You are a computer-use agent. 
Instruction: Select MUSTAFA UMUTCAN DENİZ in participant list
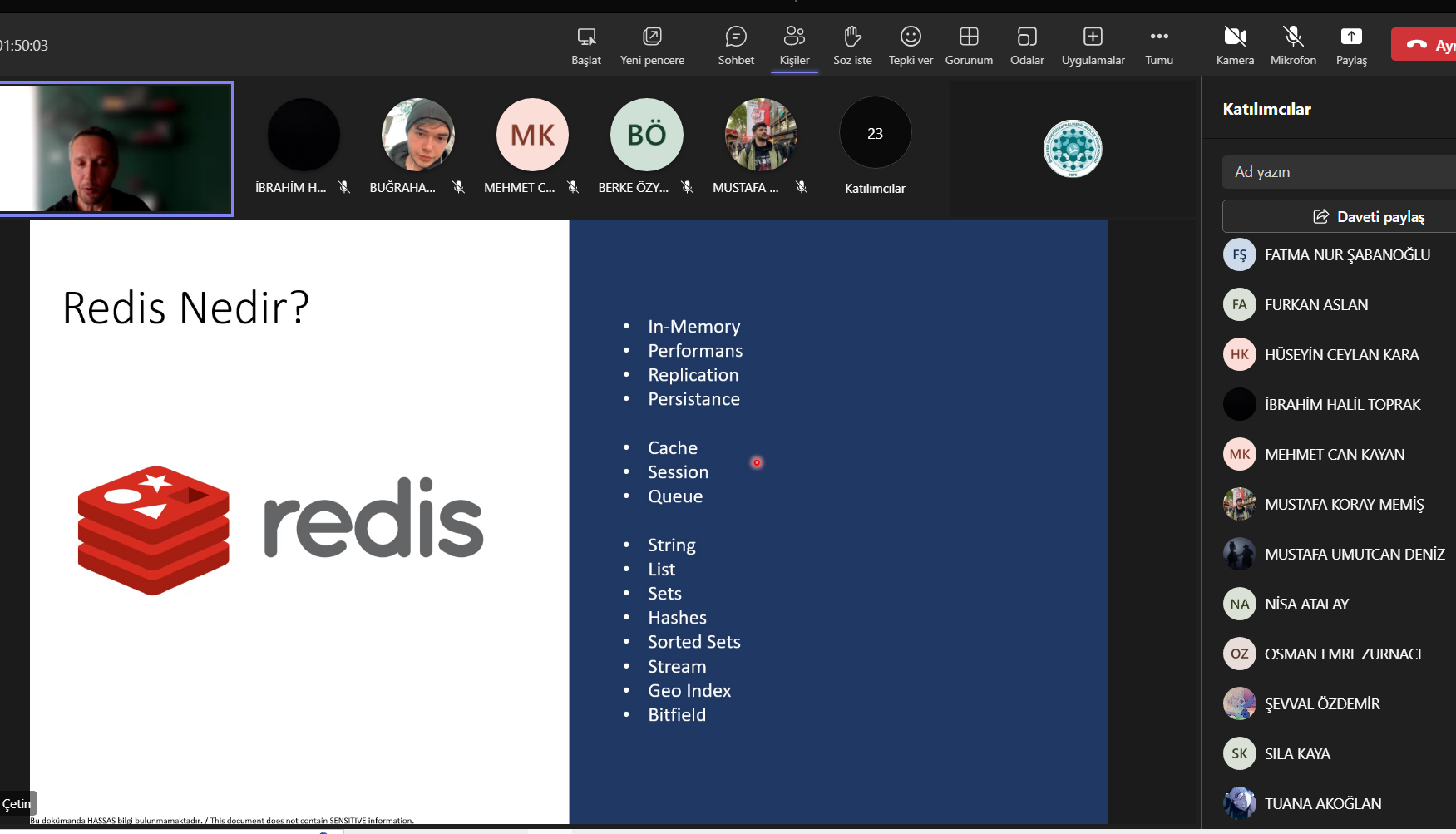[1339, 554]
